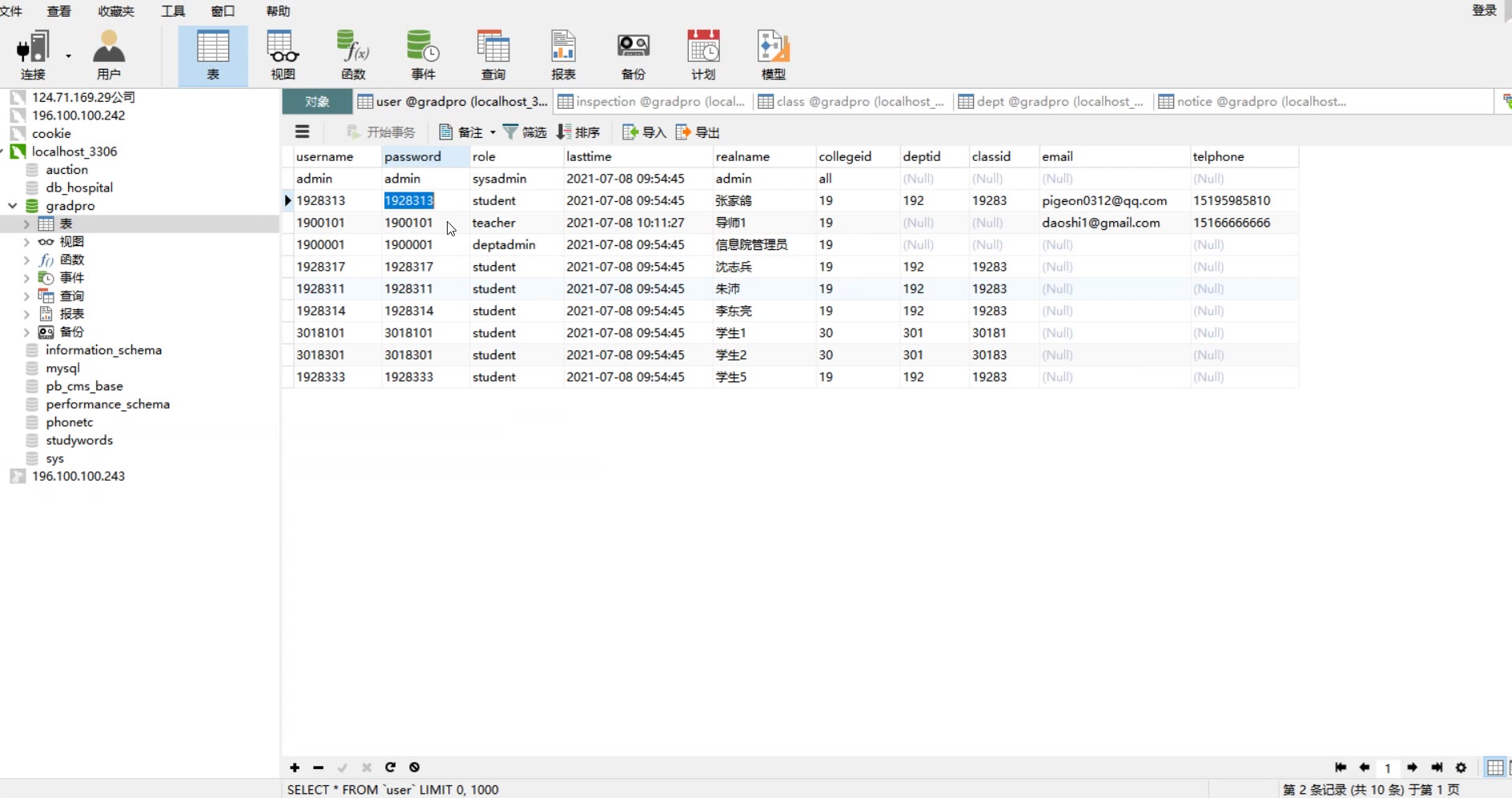Open the 工具 (Tools) menu

[x=173, y=11]
